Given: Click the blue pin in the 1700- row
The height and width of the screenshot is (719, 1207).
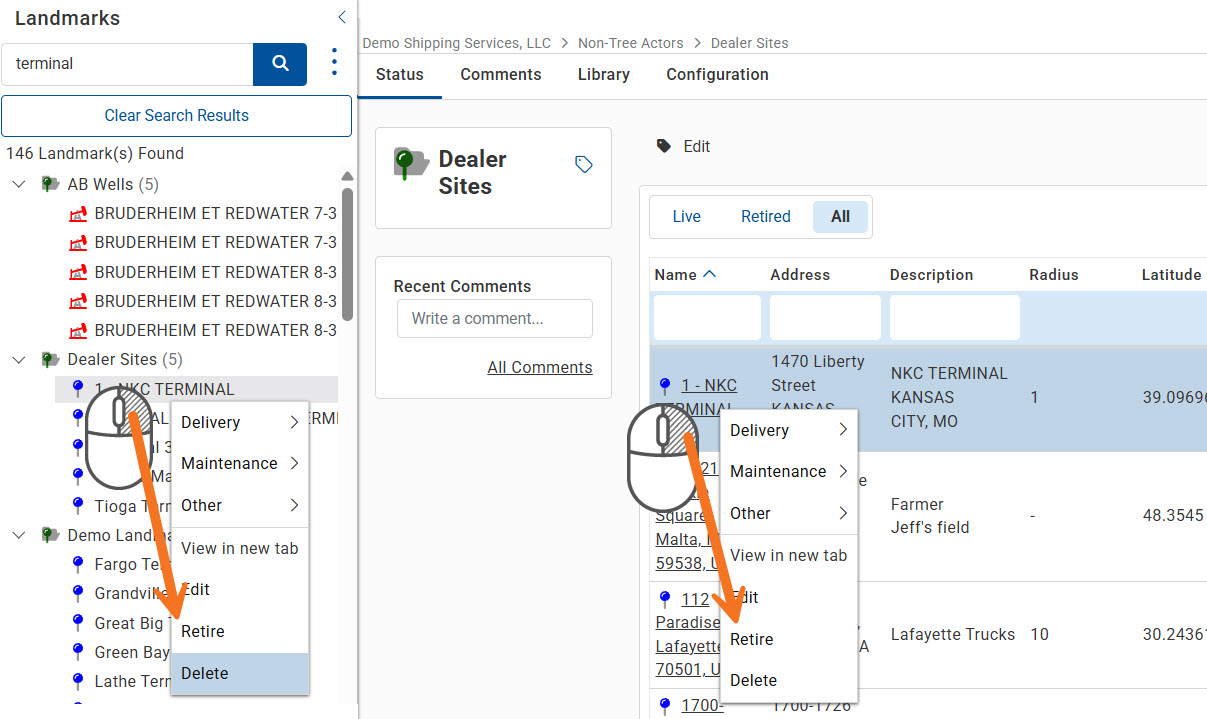Looking at the screenshot, I should pyautogui.click(x=665, y=705).
